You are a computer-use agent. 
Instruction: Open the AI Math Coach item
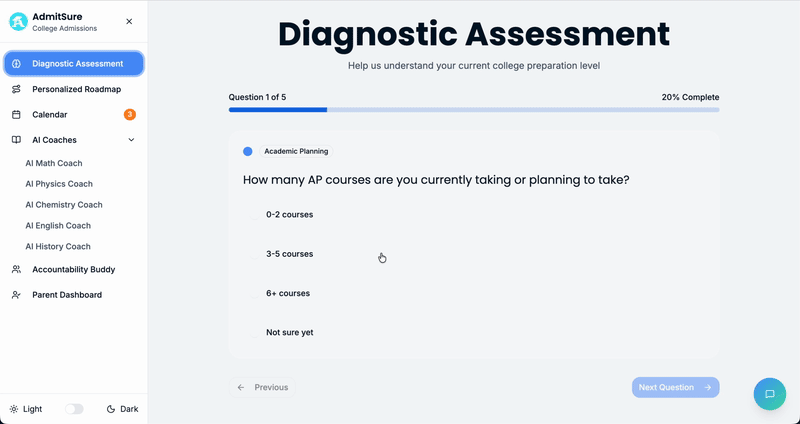(x=54, y=163)
